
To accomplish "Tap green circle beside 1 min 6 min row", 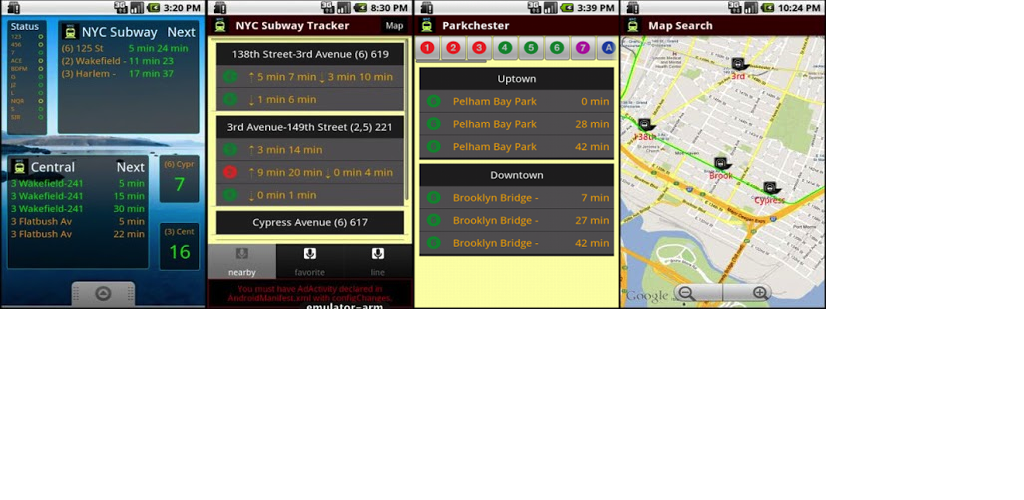I will tap(229, 99).
